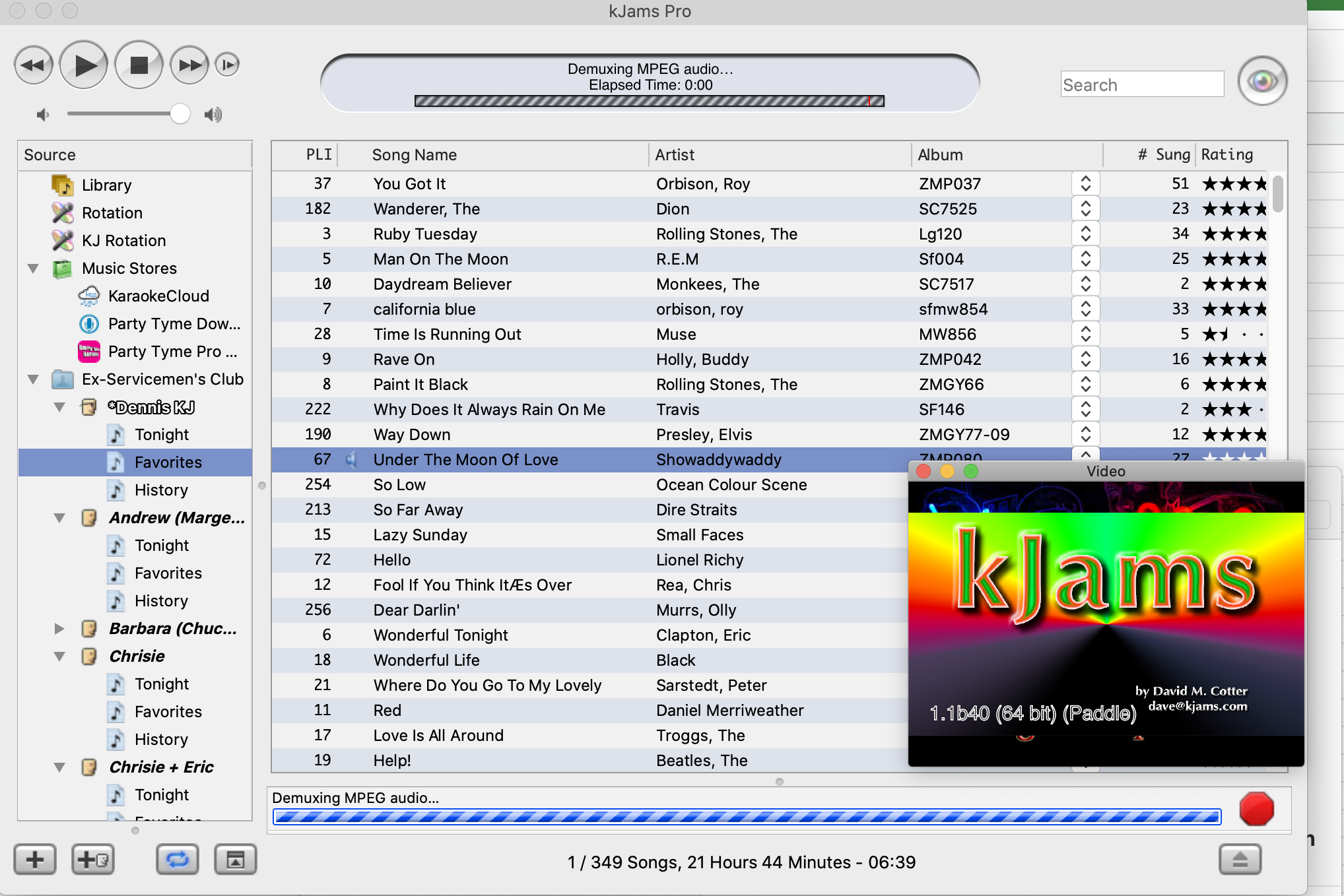Viewport: 1344px width, 896px height.
Task: Click the plus add playlist button
Action: click(35, 860)
